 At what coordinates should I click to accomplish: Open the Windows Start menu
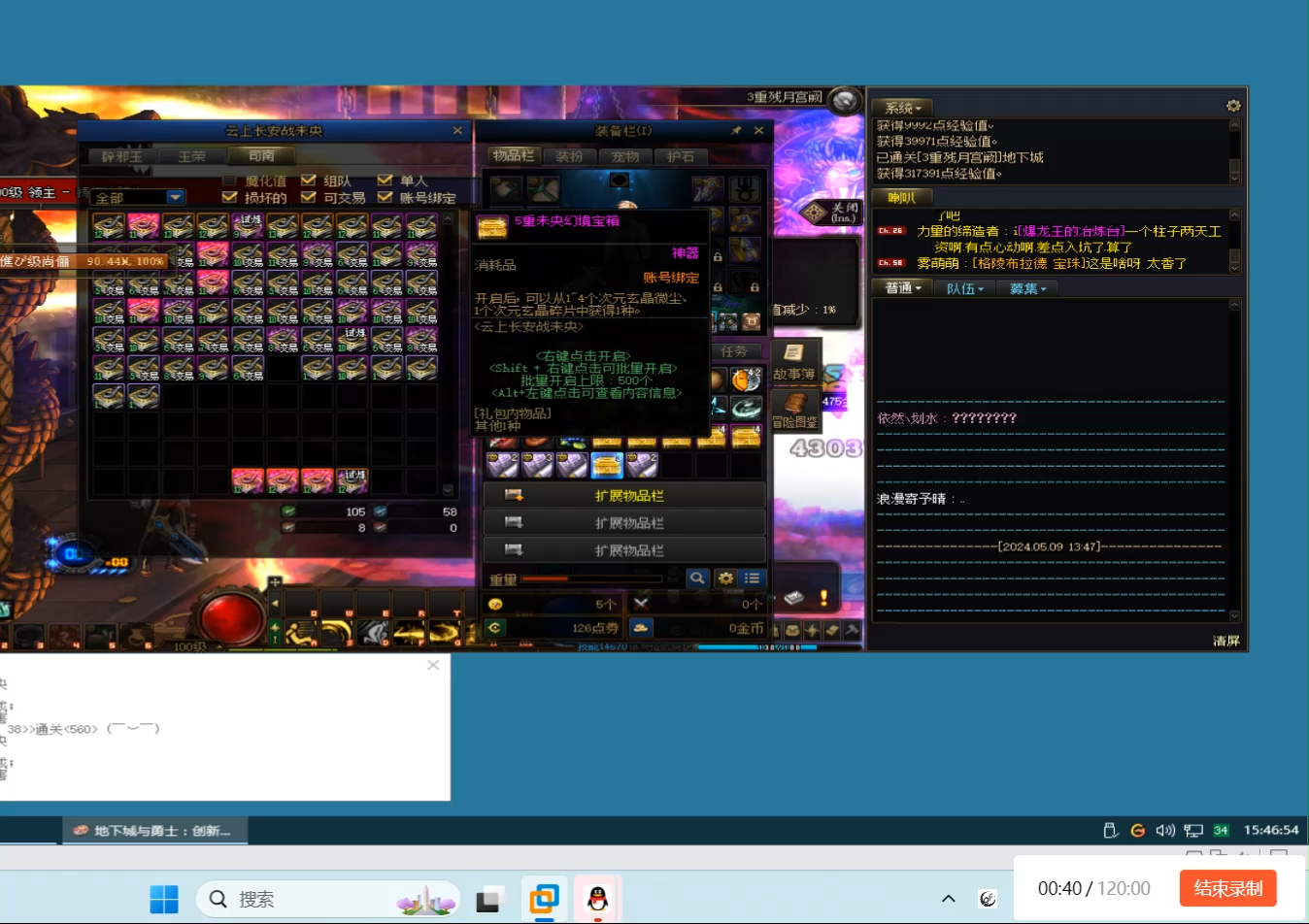[164, 900]
